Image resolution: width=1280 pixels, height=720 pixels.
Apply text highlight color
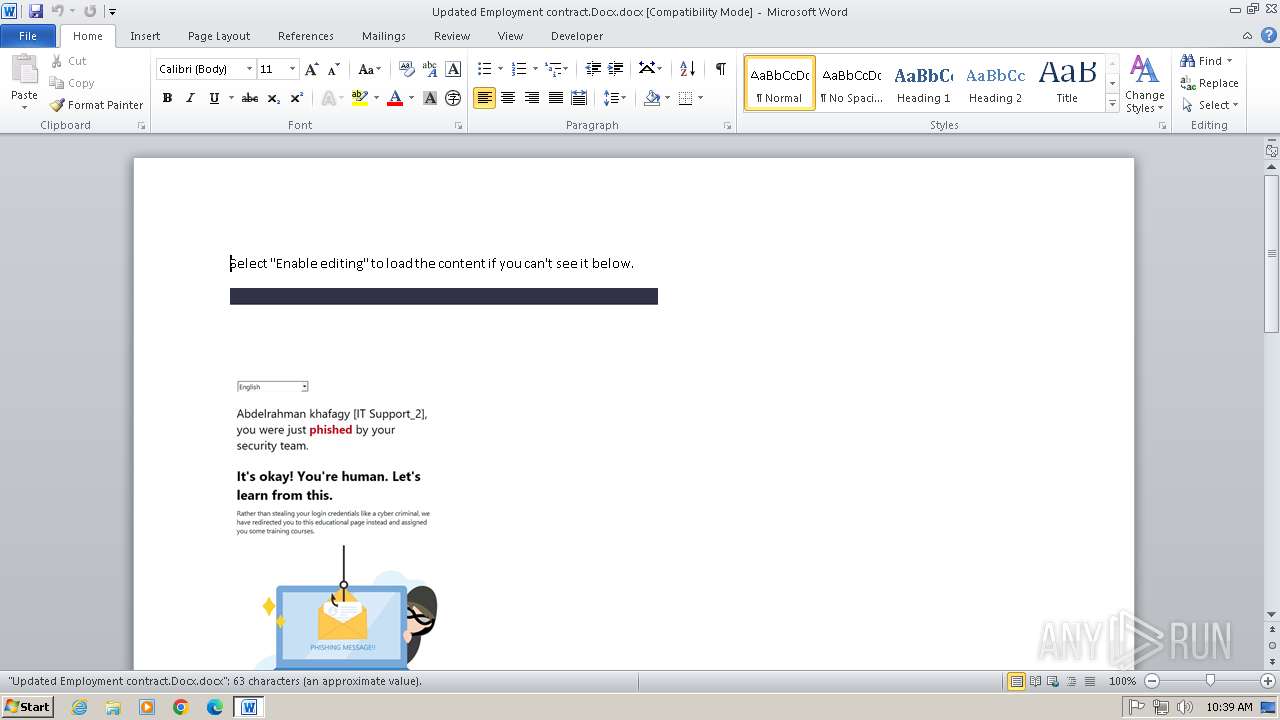tap(360, 98)
